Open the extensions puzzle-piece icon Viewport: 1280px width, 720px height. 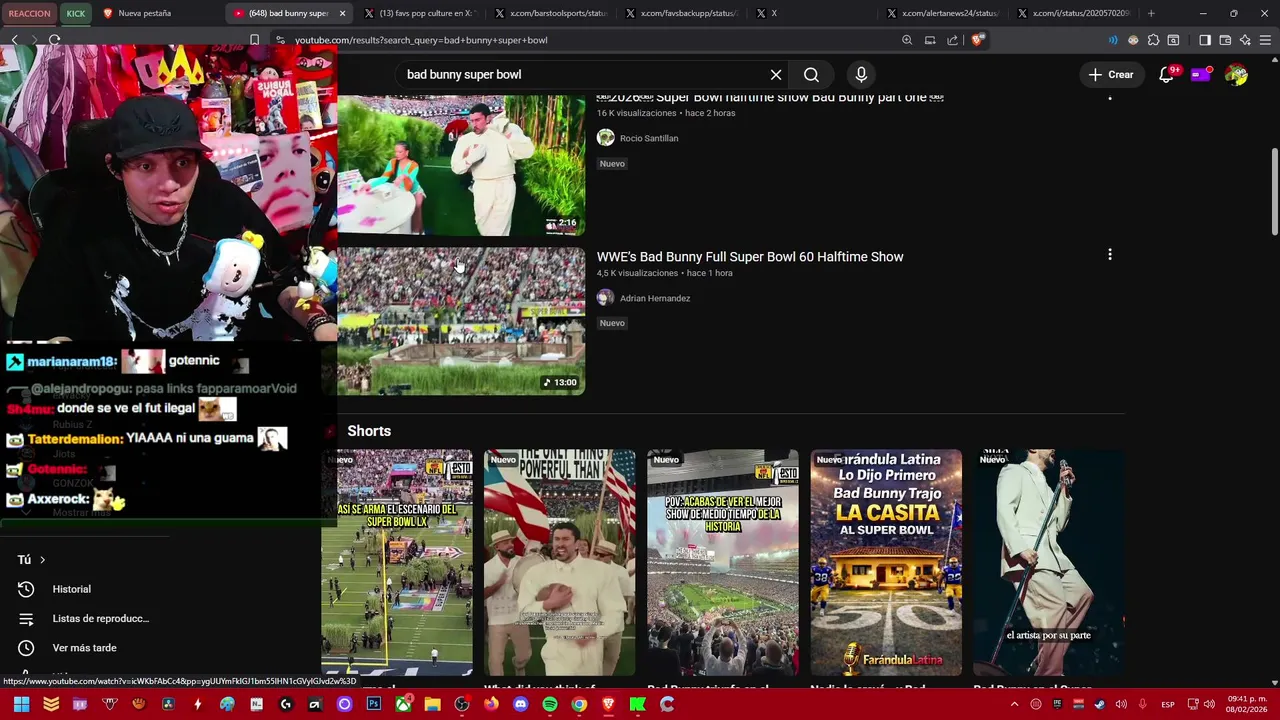1153,40
